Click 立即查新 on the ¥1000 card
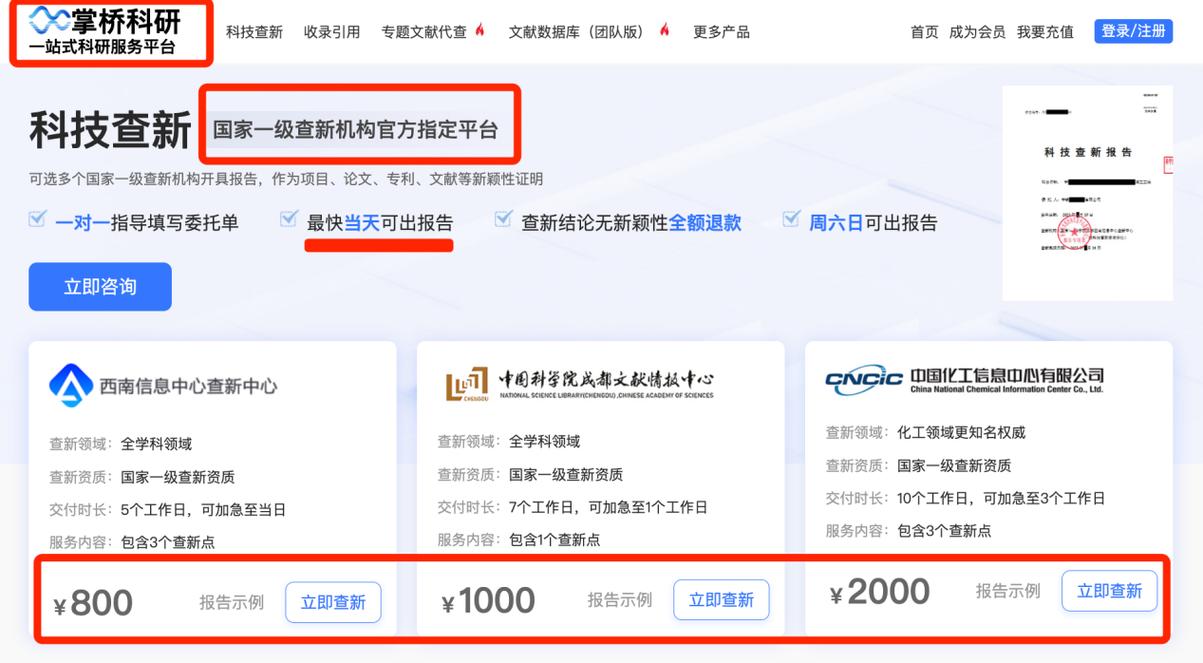1203x663 pixels. click(x=721, y=600)
